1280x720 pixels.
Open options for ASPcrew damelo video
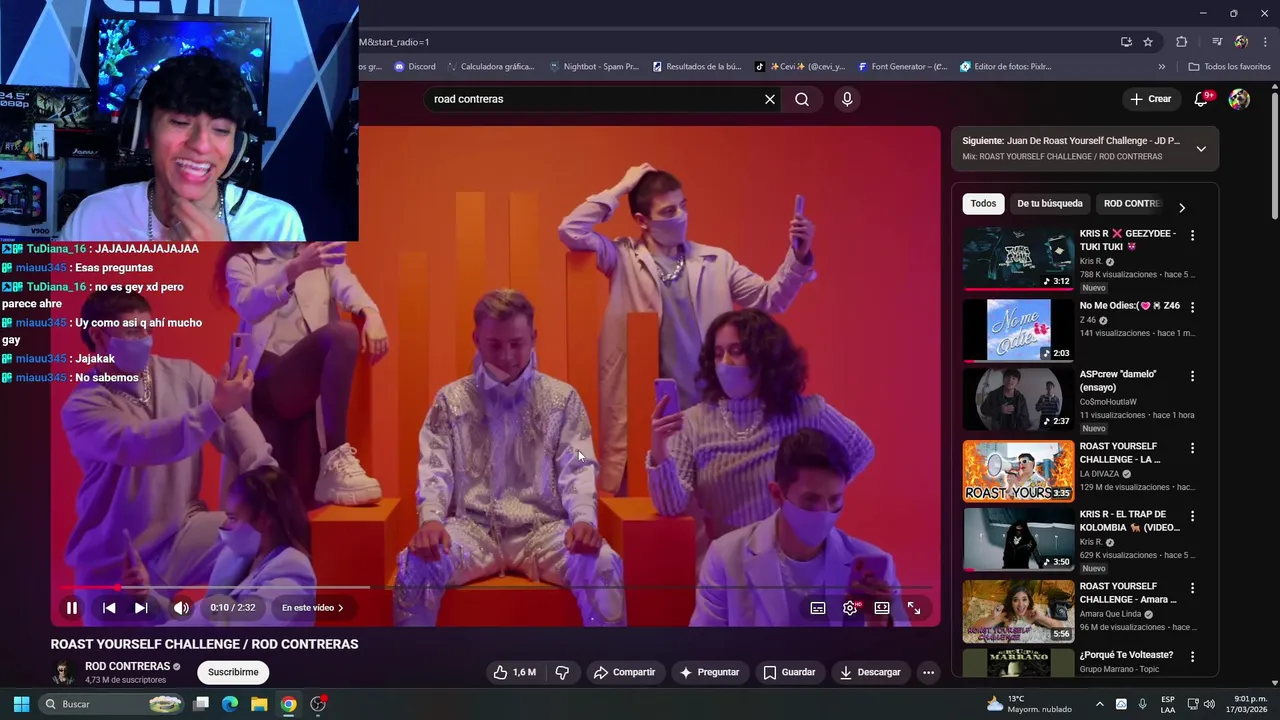(1192, 376)
